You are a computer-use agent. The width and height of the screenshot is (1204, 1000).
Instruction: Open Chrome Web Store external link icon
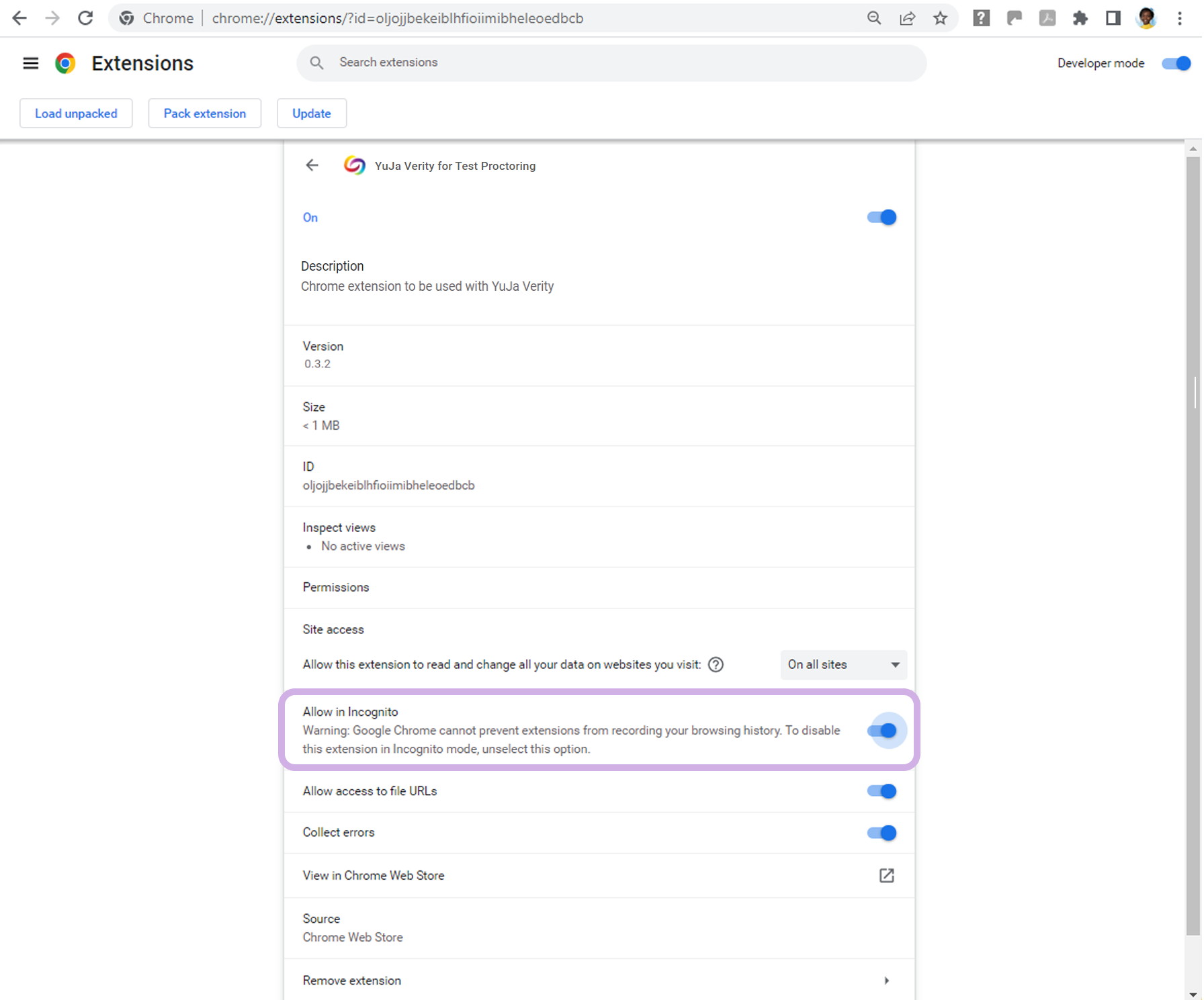[887, 875]
